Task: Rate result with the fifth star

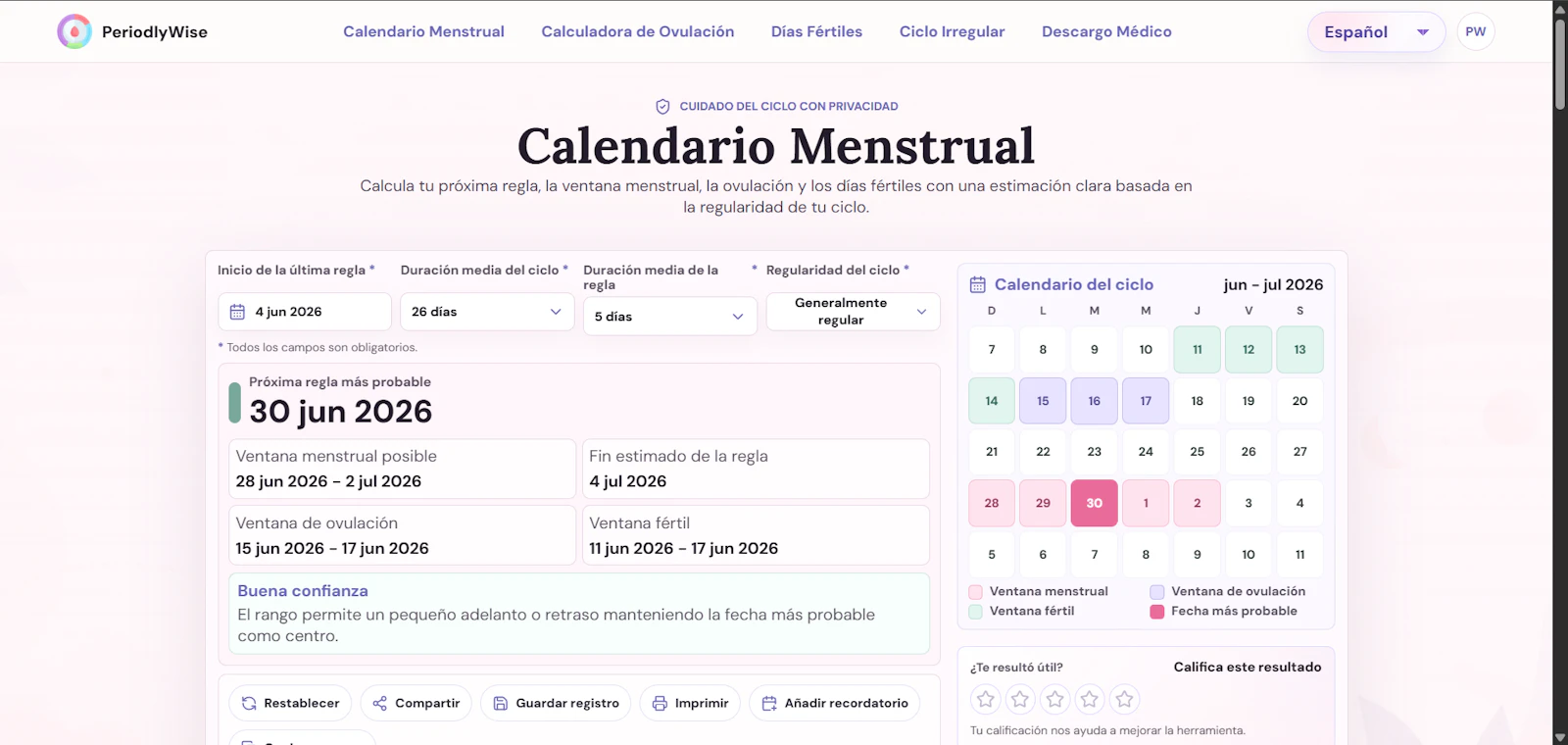Action: pyautogui.click(x=1125, y=699)
